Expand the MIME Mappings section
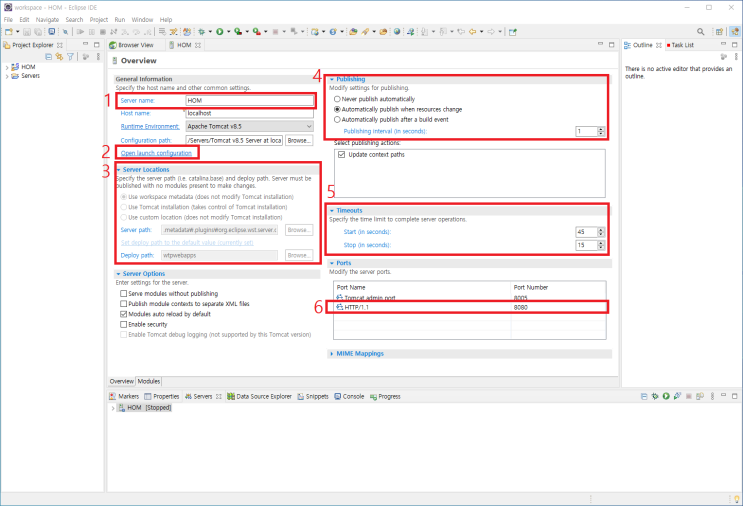This screenshot has height=506, width=743. point(332,353)
